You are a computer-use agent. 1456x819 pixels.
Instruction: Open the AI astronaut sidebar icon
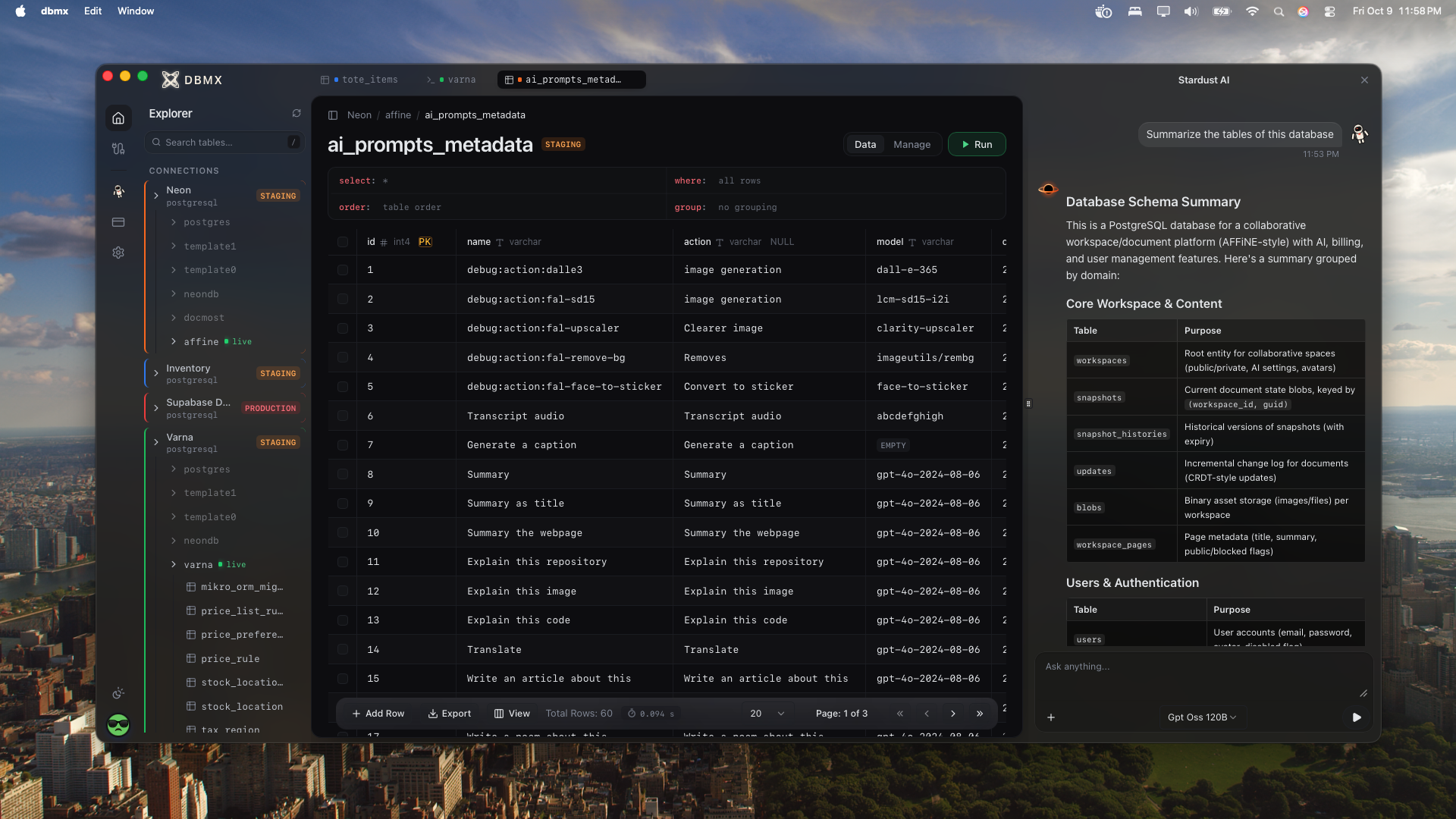(x=118, y=192)
